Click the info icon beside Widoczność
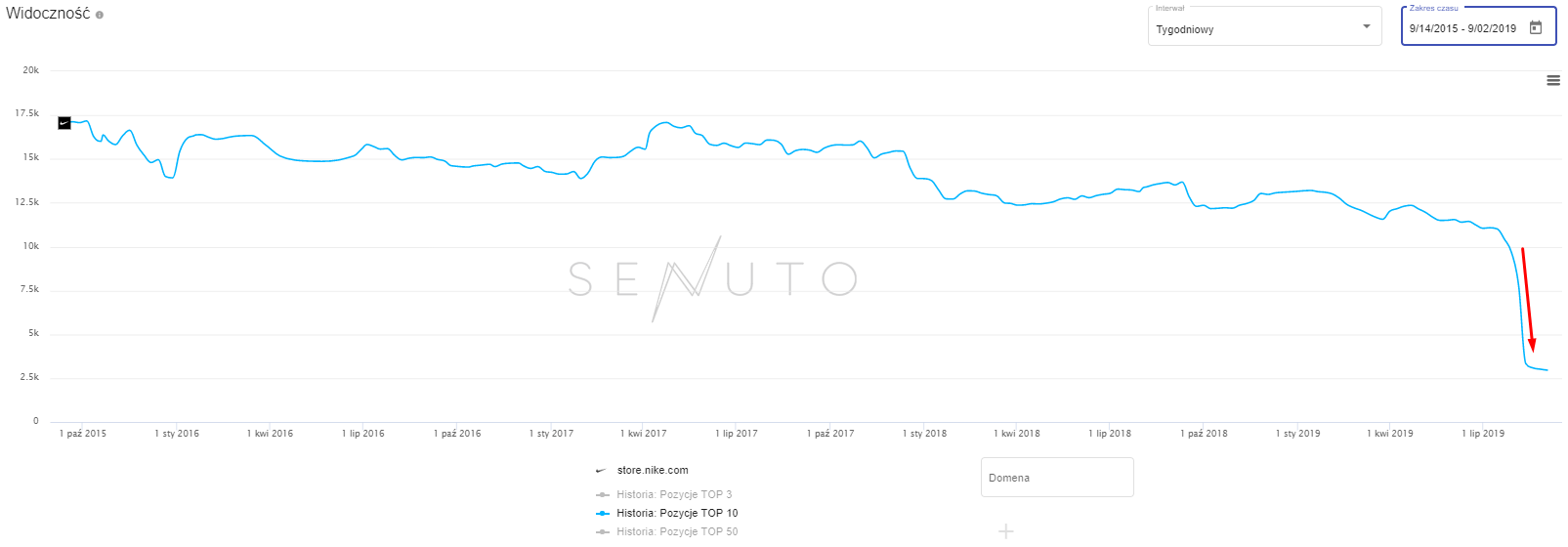 coord(100,15)
